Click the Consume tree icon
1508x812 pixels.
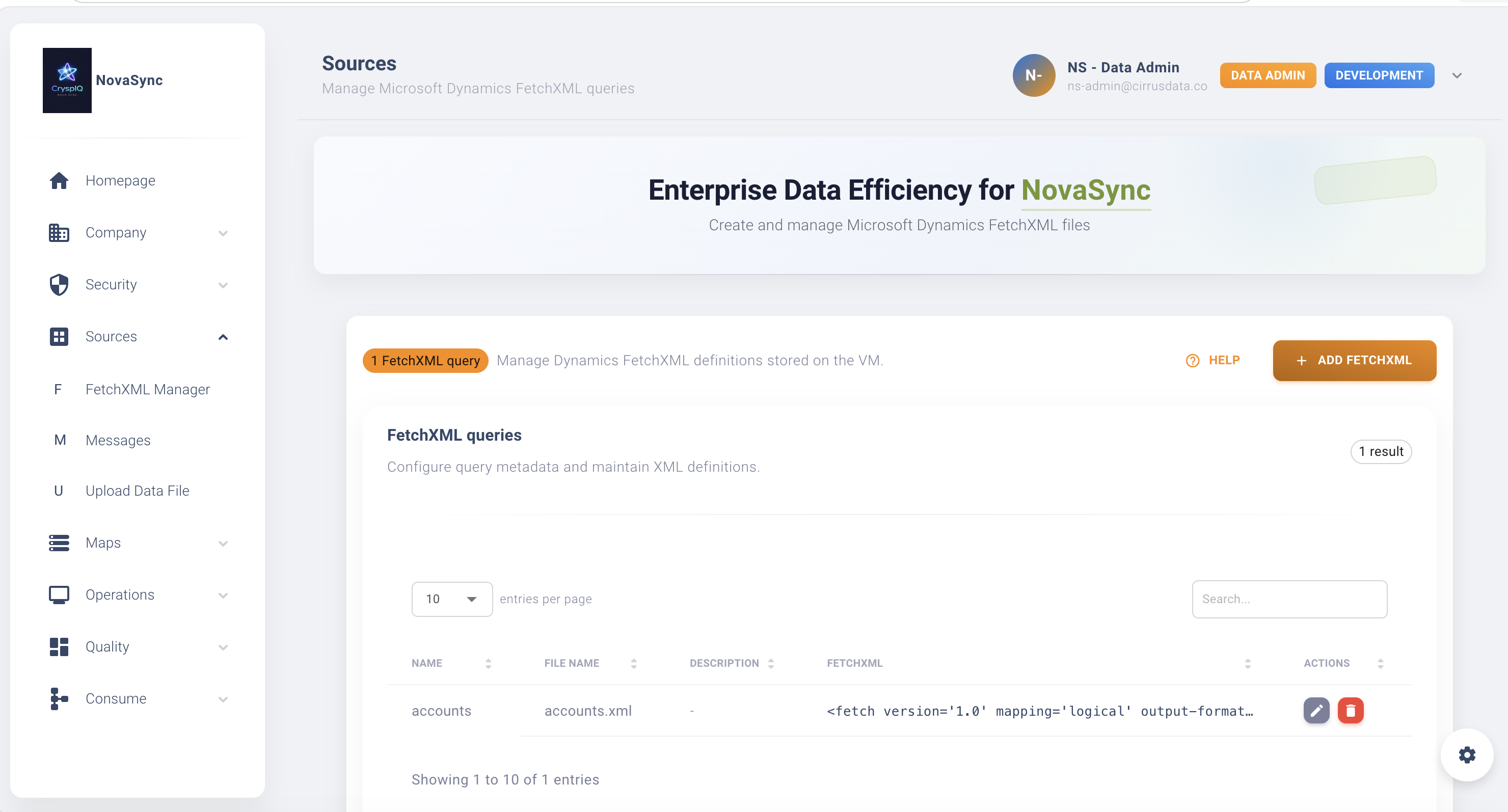click(59, 698)
